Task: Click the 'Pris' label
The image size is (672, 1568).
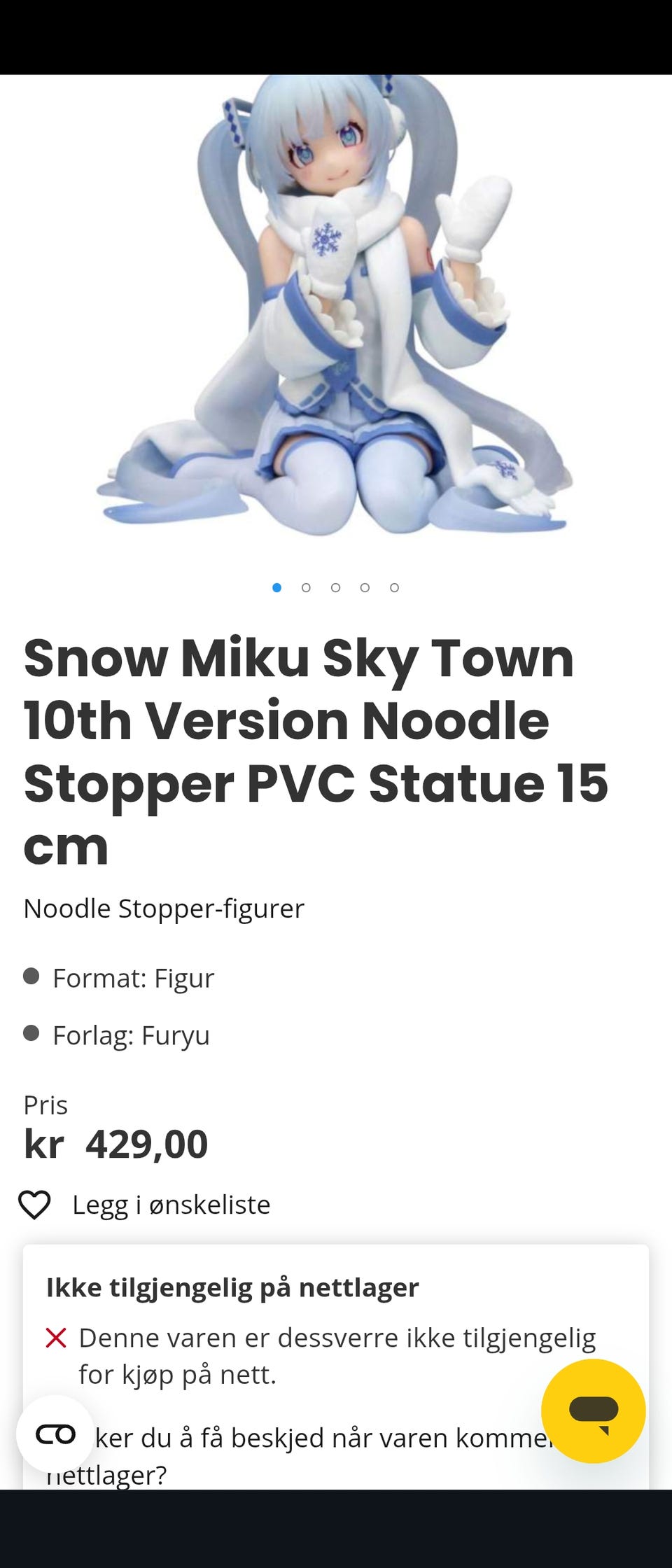Action: pyautogui.click(x=45, y=1105)
